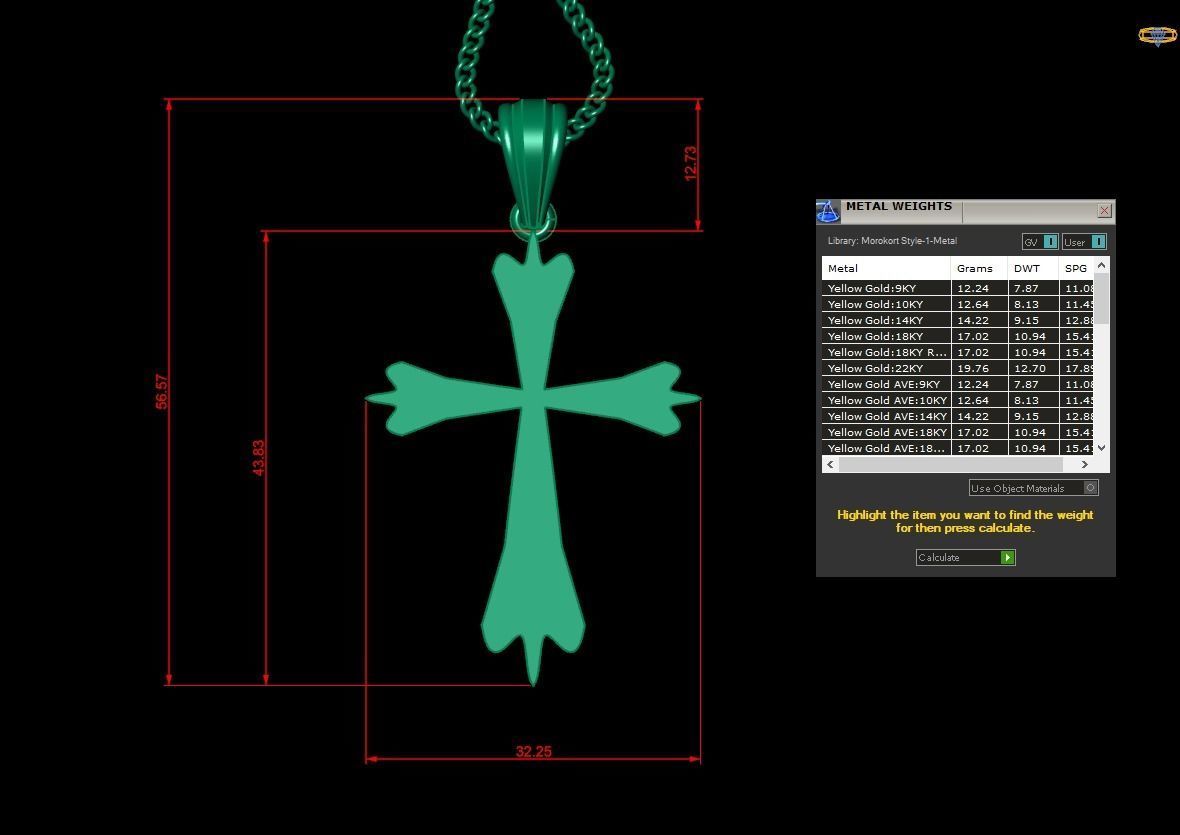The width and height of the screenshot is (1180, 835).
Task: Toggle the User library switch
Action: click(x=1084, y=241)
